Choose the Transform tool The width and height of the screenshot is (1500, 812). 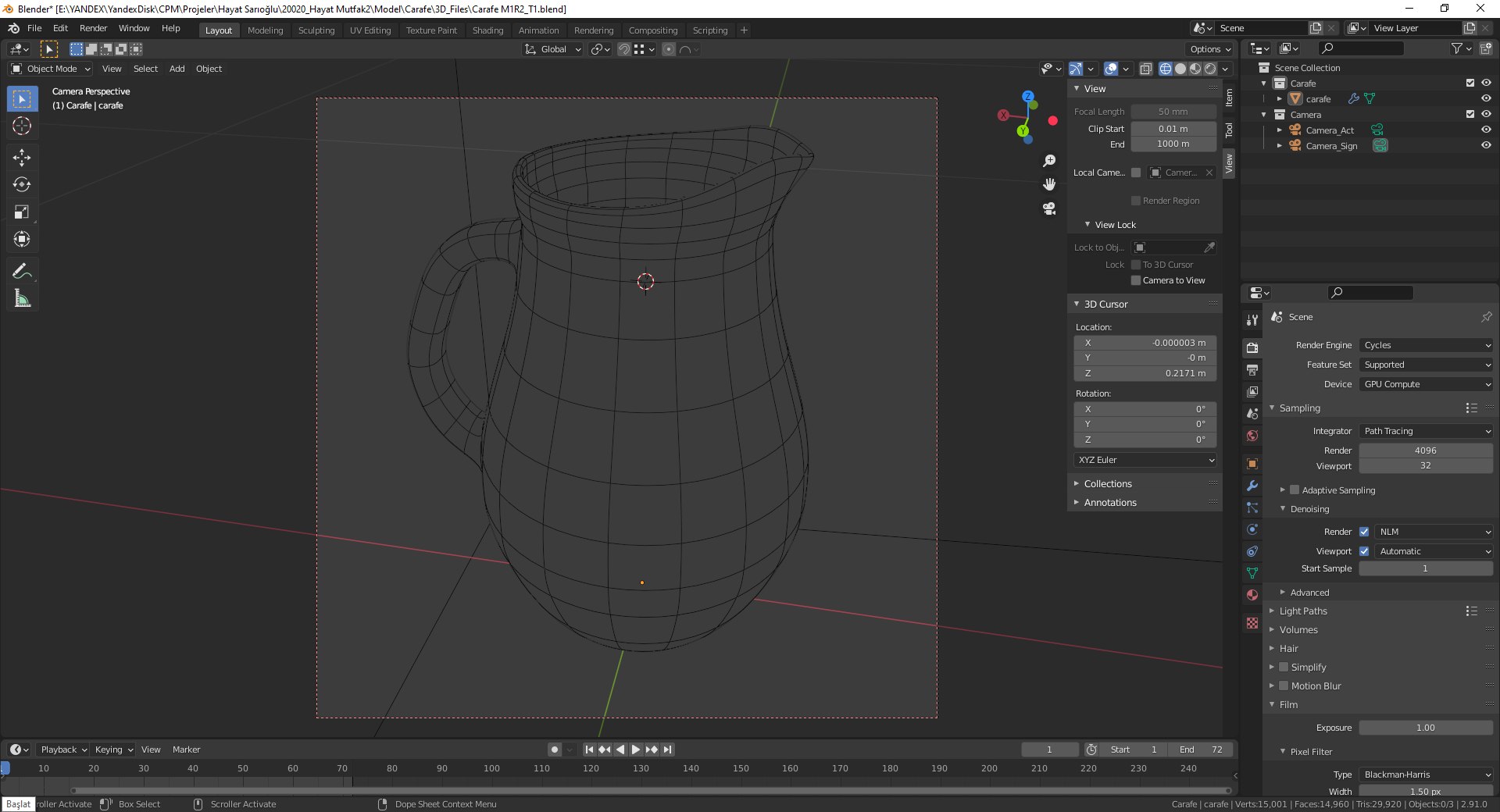[22, 239]
